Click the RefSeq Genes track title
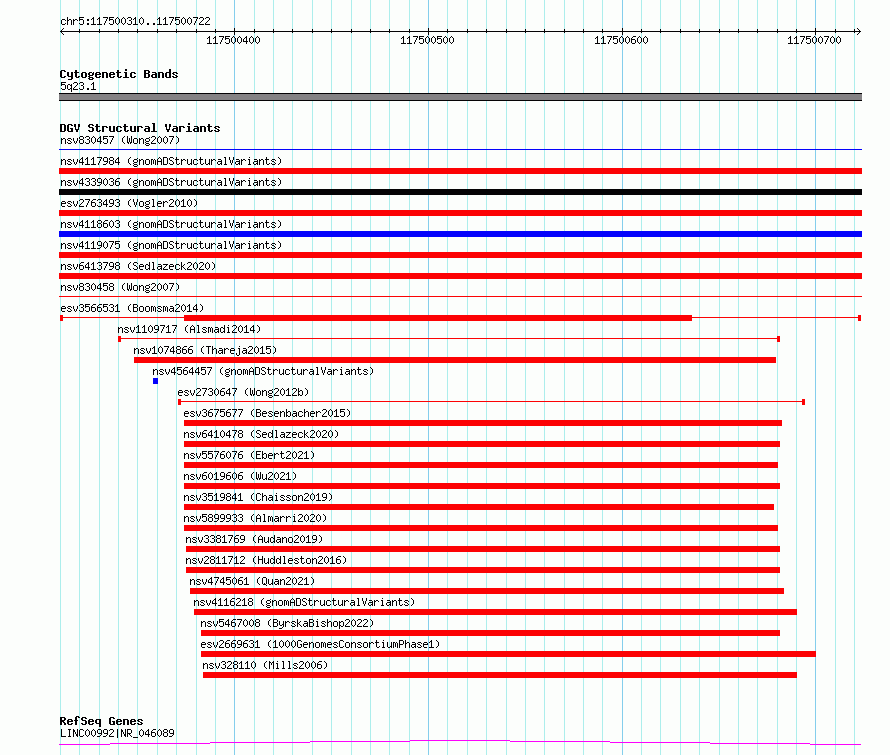The height and width of the screenshot is (755, 890). pyautogui.click(x=101, y=721)
